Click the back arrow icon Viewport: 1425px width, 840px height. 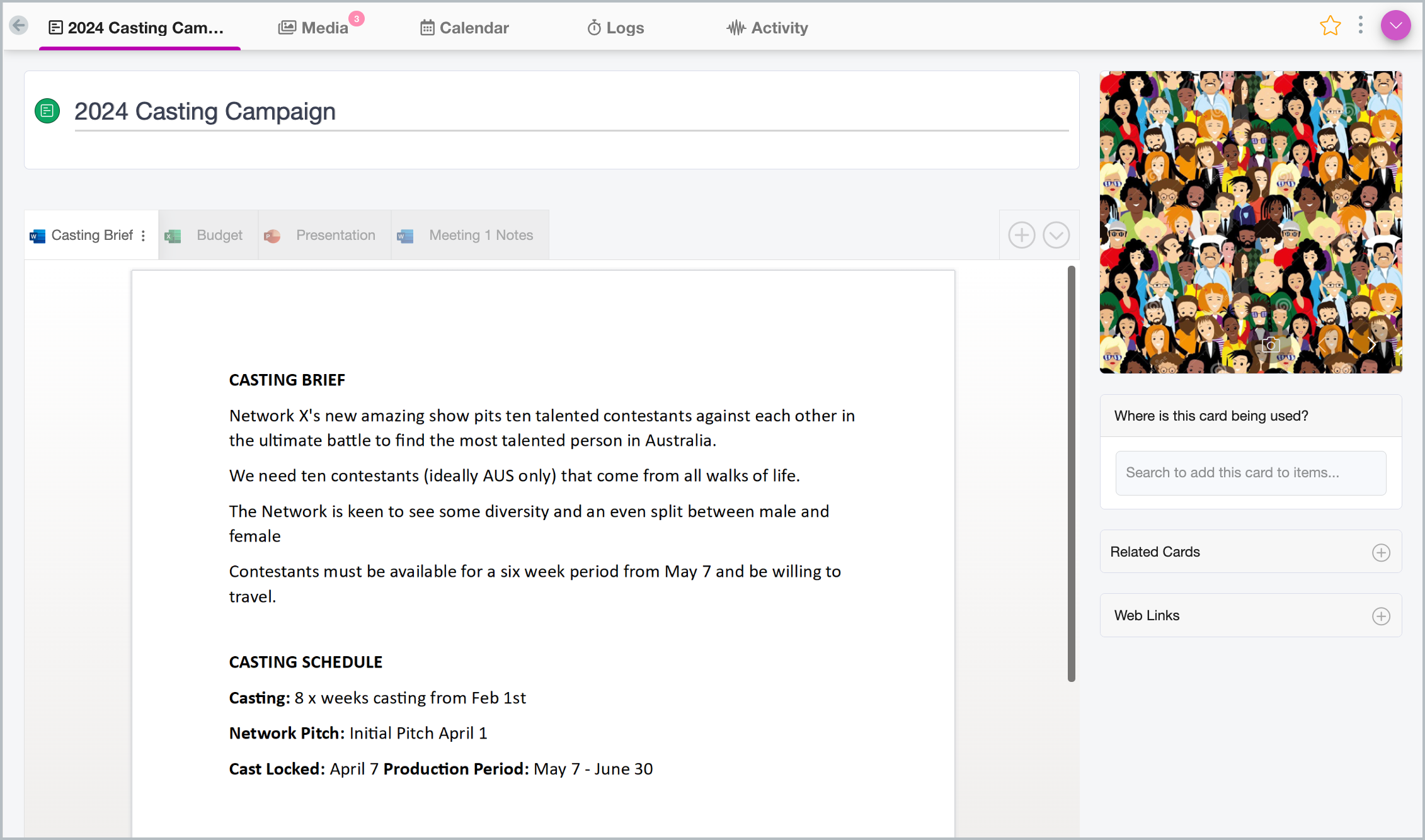point(19,26)
